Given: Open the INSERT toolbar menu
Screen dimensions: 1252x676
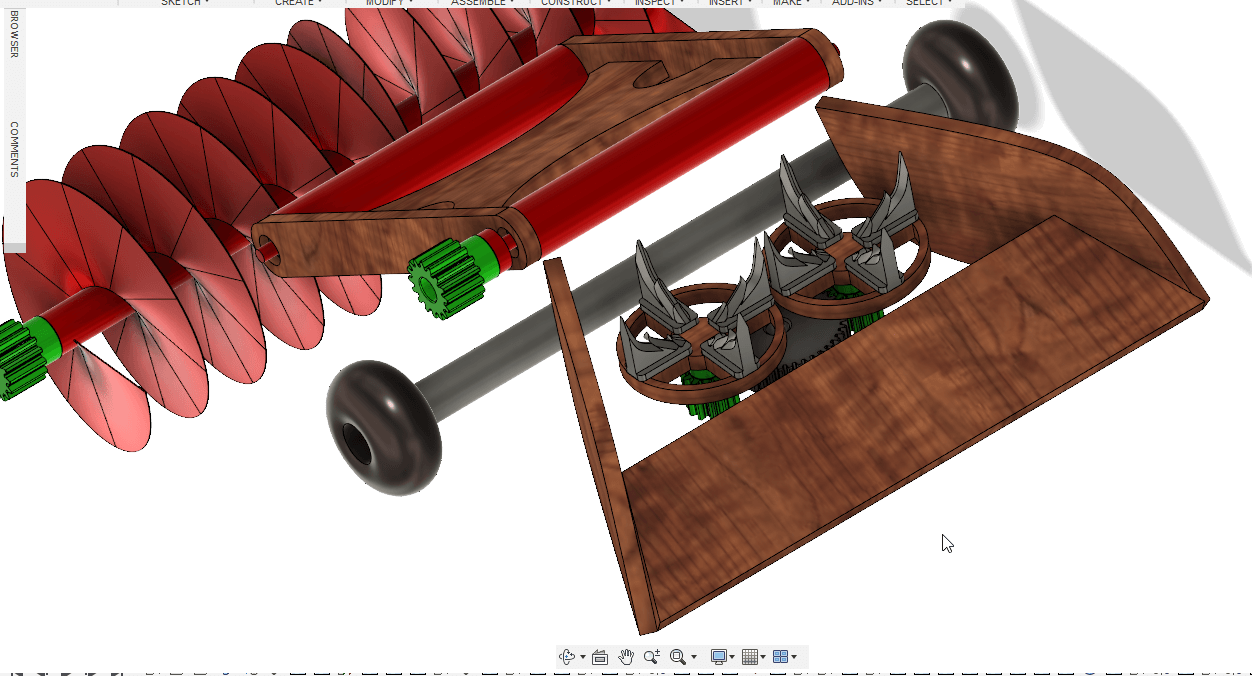Looking at the screenshot, I should (731, 3).
